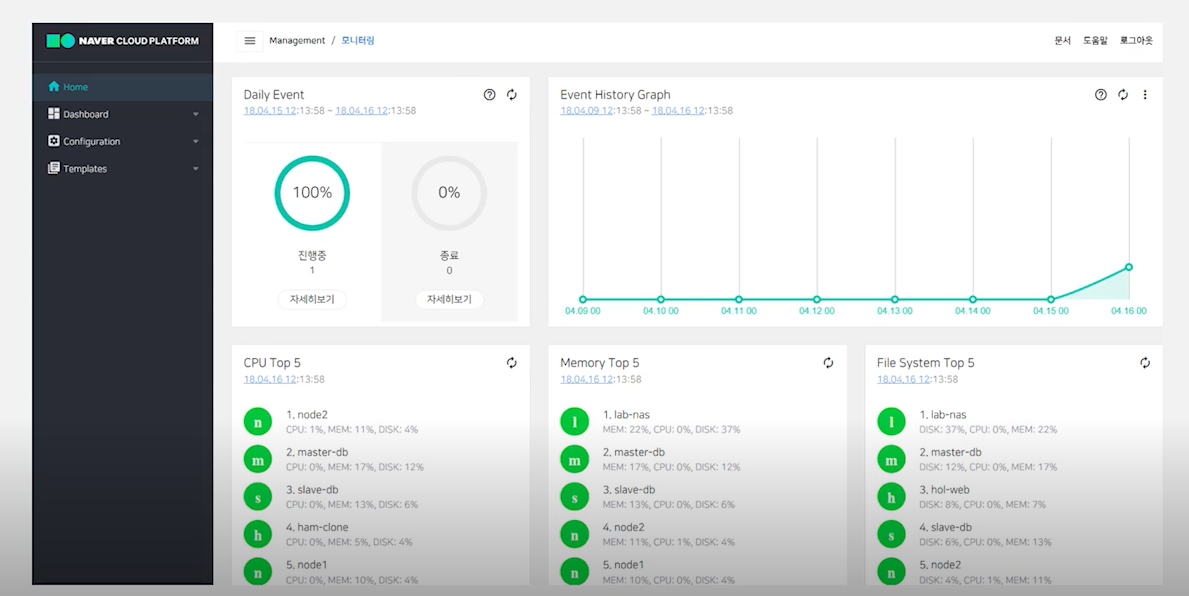Click Daily Event start date 18.04.15 12

(x=270, y=111)
